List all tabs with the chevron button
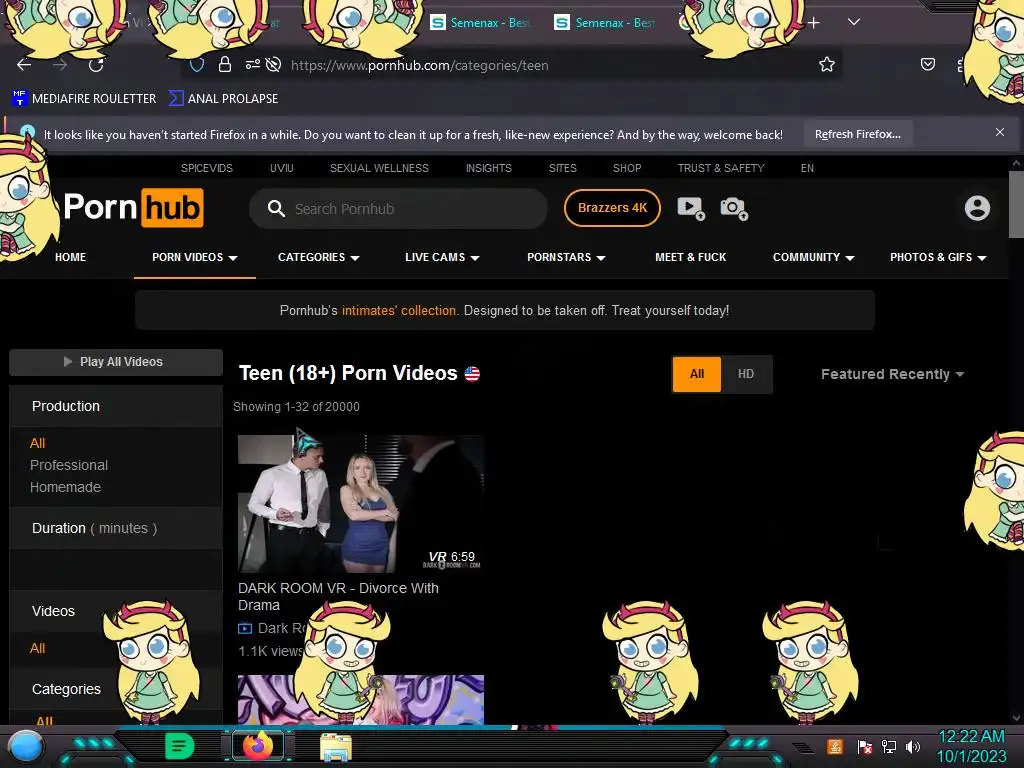This screenshot has height=768, width=1024. tap(854, 22)
